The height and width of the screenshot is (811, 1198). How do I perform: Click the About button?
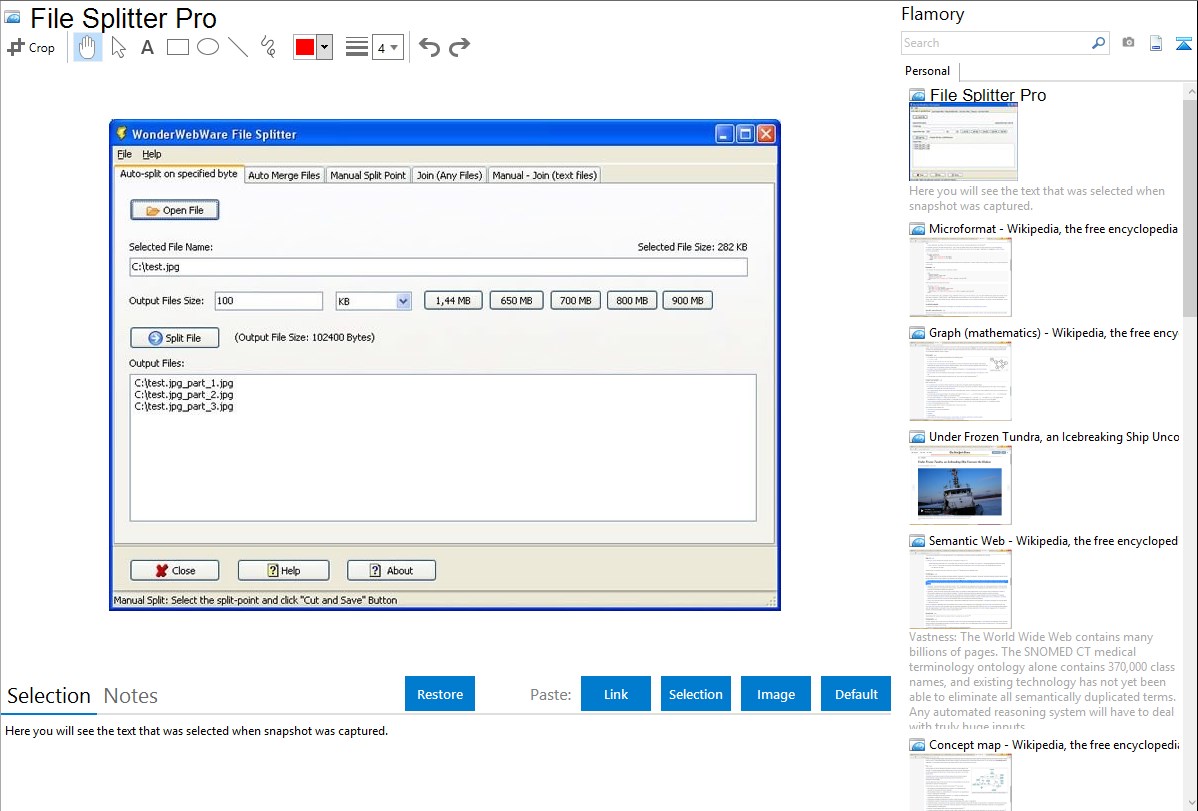point(391,570)
